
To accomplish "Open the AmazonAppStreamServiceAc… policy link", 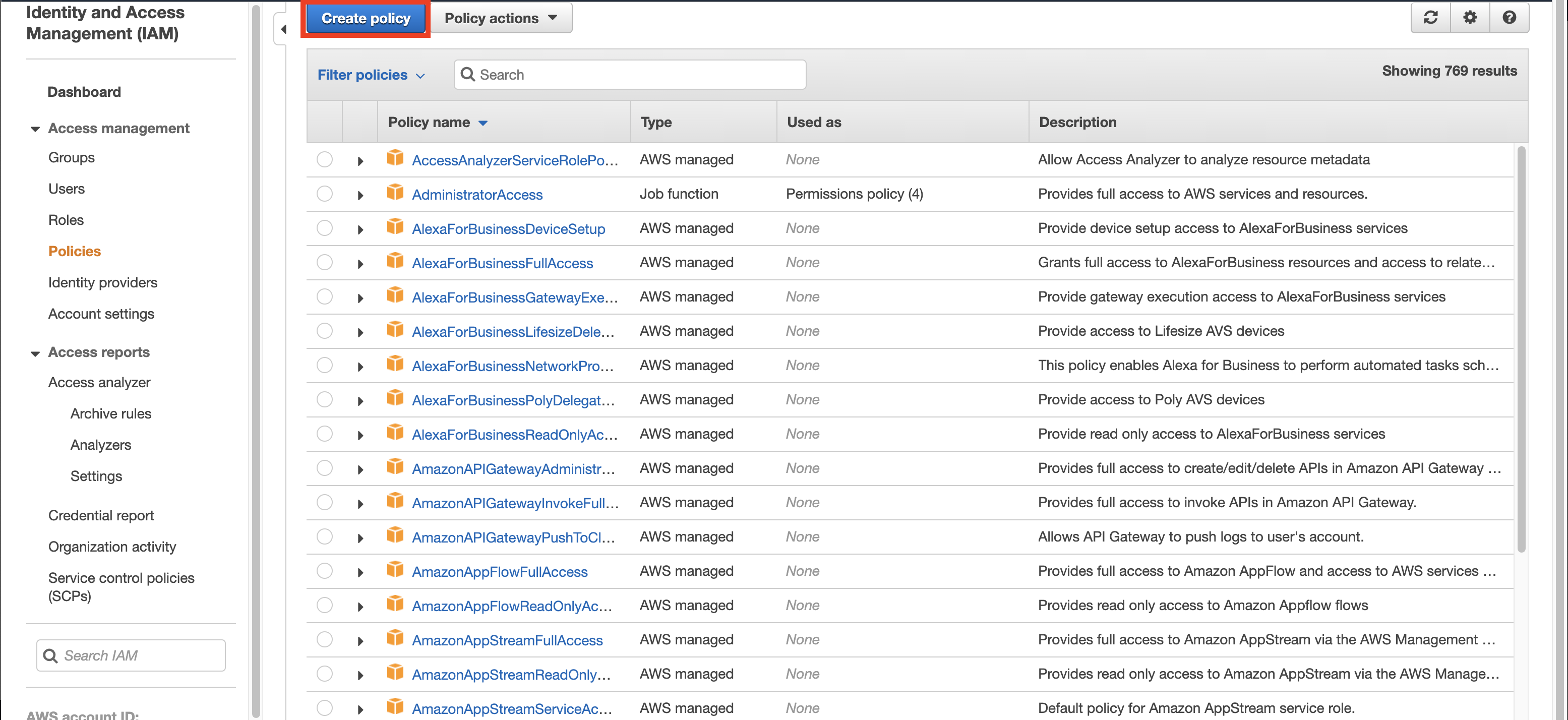I will coord(512,709).
